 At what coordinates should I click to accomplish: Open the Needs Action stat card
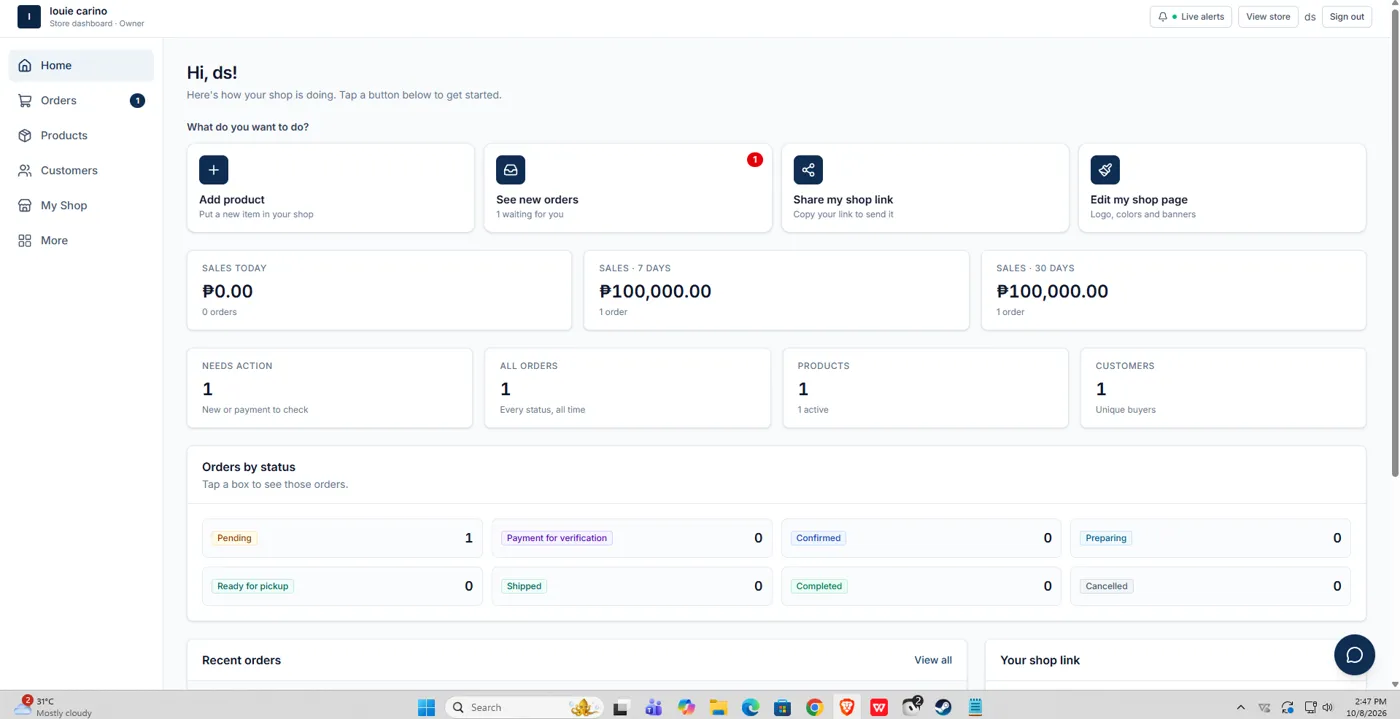click(x=330, y=388)
